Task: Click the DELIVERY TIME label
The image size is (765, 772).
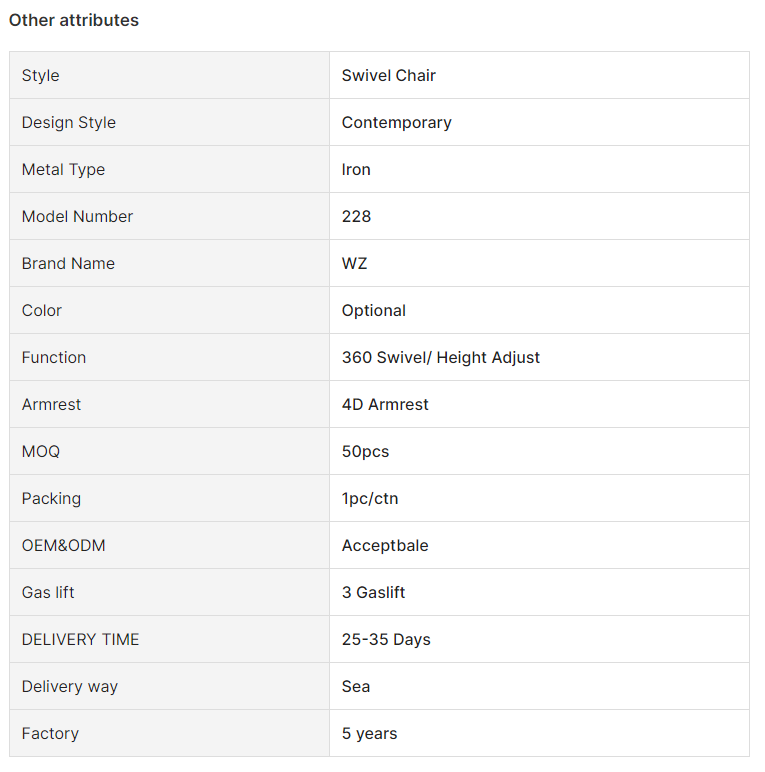Action: click(80, 640)
